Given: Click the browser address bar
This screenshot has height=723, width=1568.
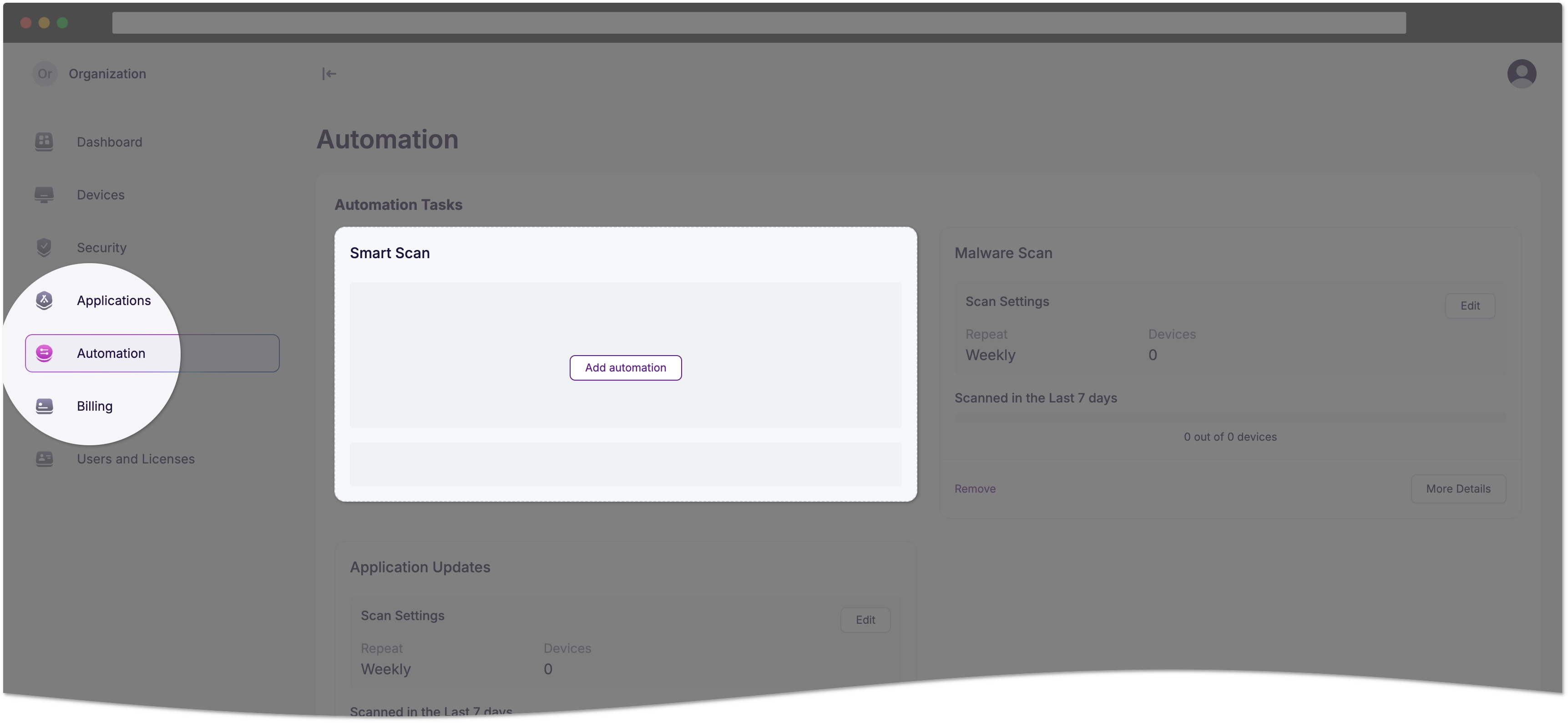Looking at the screenshot, I should pos(759,22).
